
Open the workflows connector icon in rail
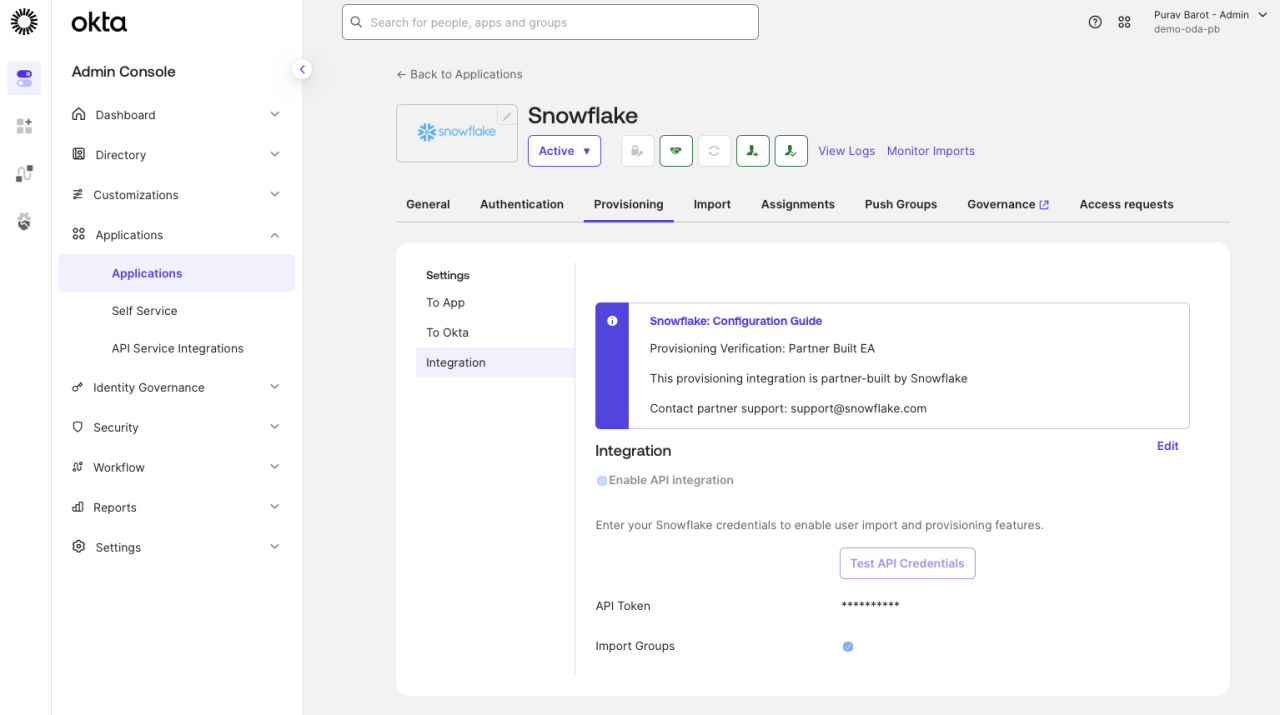click(x=24, y=174)
